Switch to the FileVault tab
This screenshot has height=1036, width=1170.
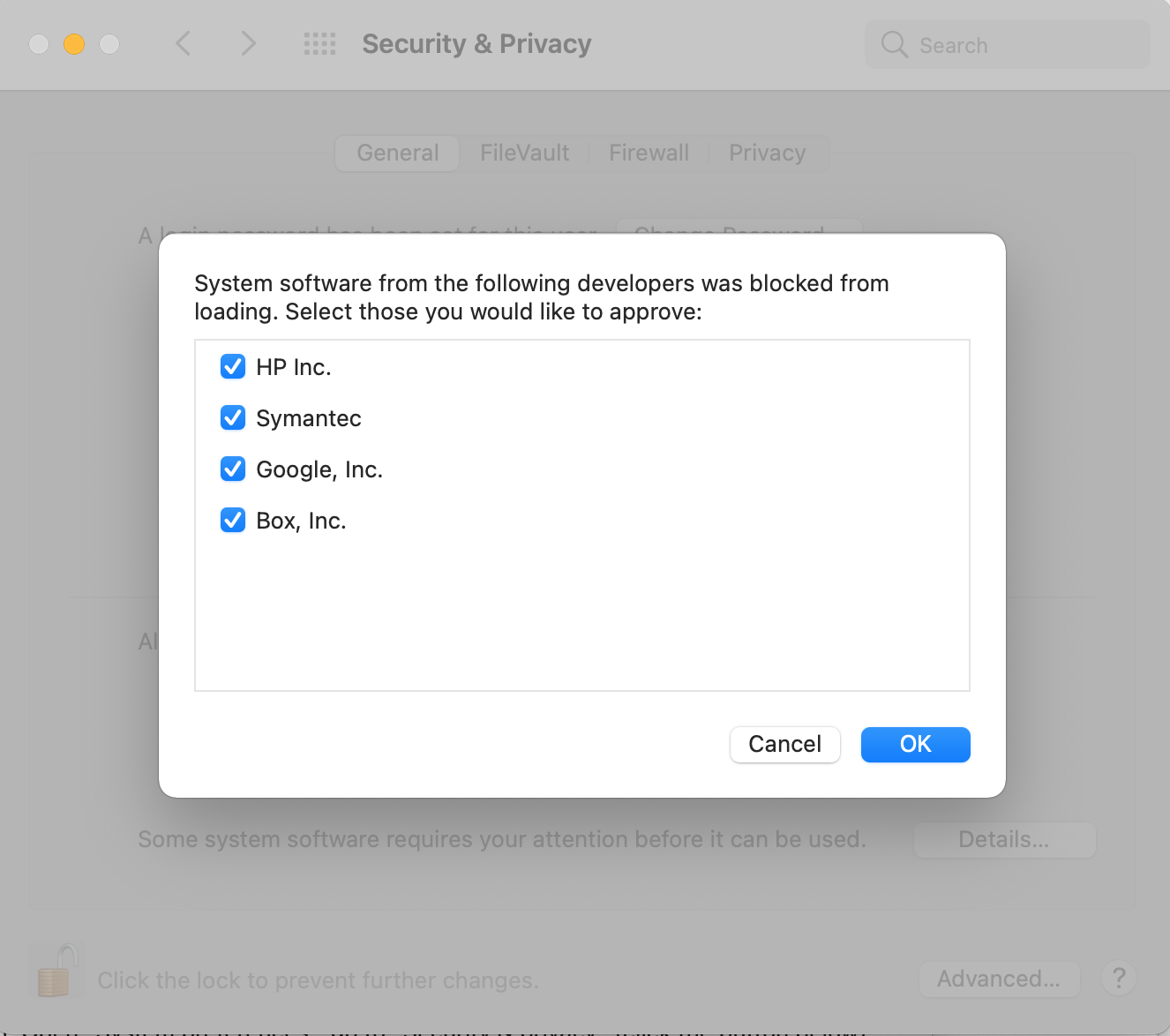coord(524,153)
